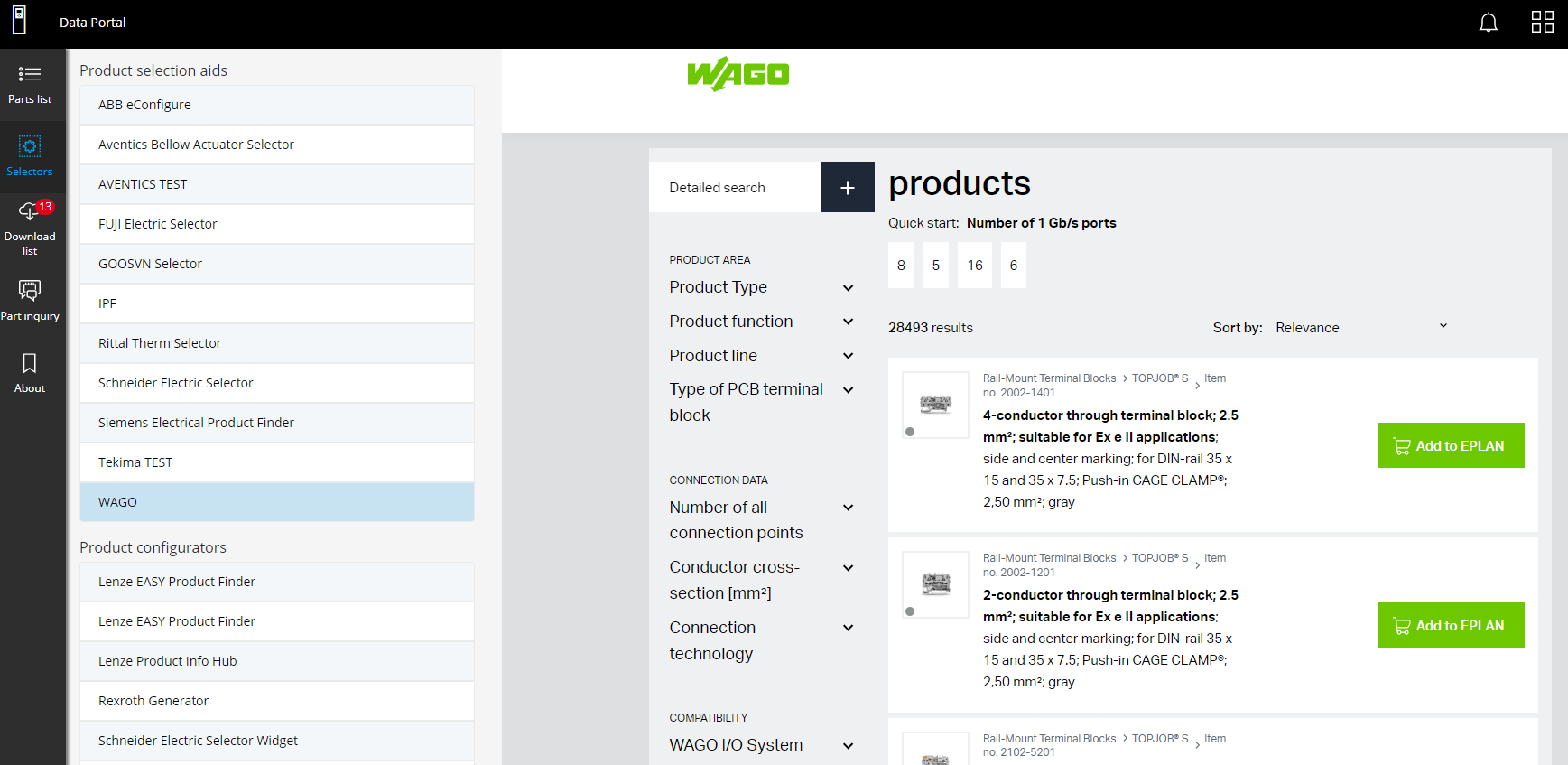Select Aventics Bellow Actuator Selector
The height and width of the screenshot is (765, 1568).
click(x=277, y=145)
